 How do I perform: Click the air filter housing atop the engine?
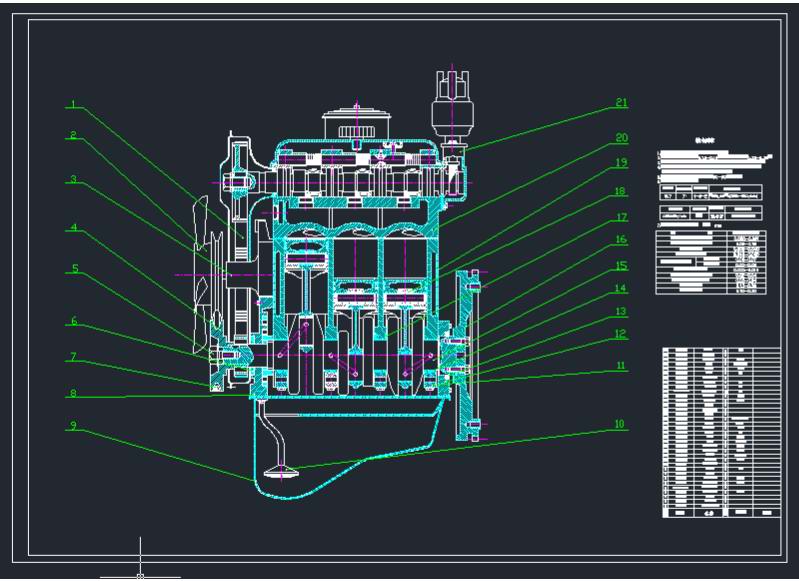pyautogui.click(x=357, y=124)
